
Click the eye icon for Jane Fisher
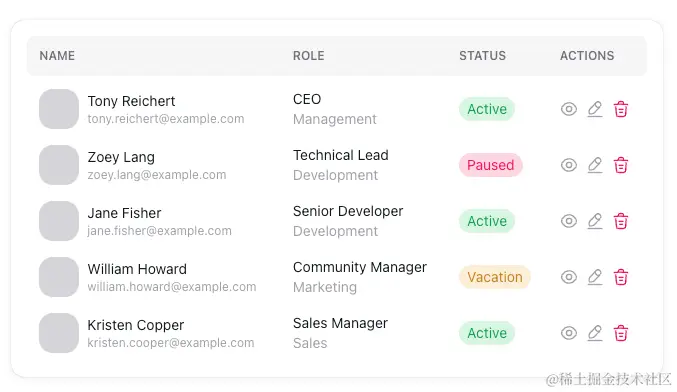coord(569,221)
